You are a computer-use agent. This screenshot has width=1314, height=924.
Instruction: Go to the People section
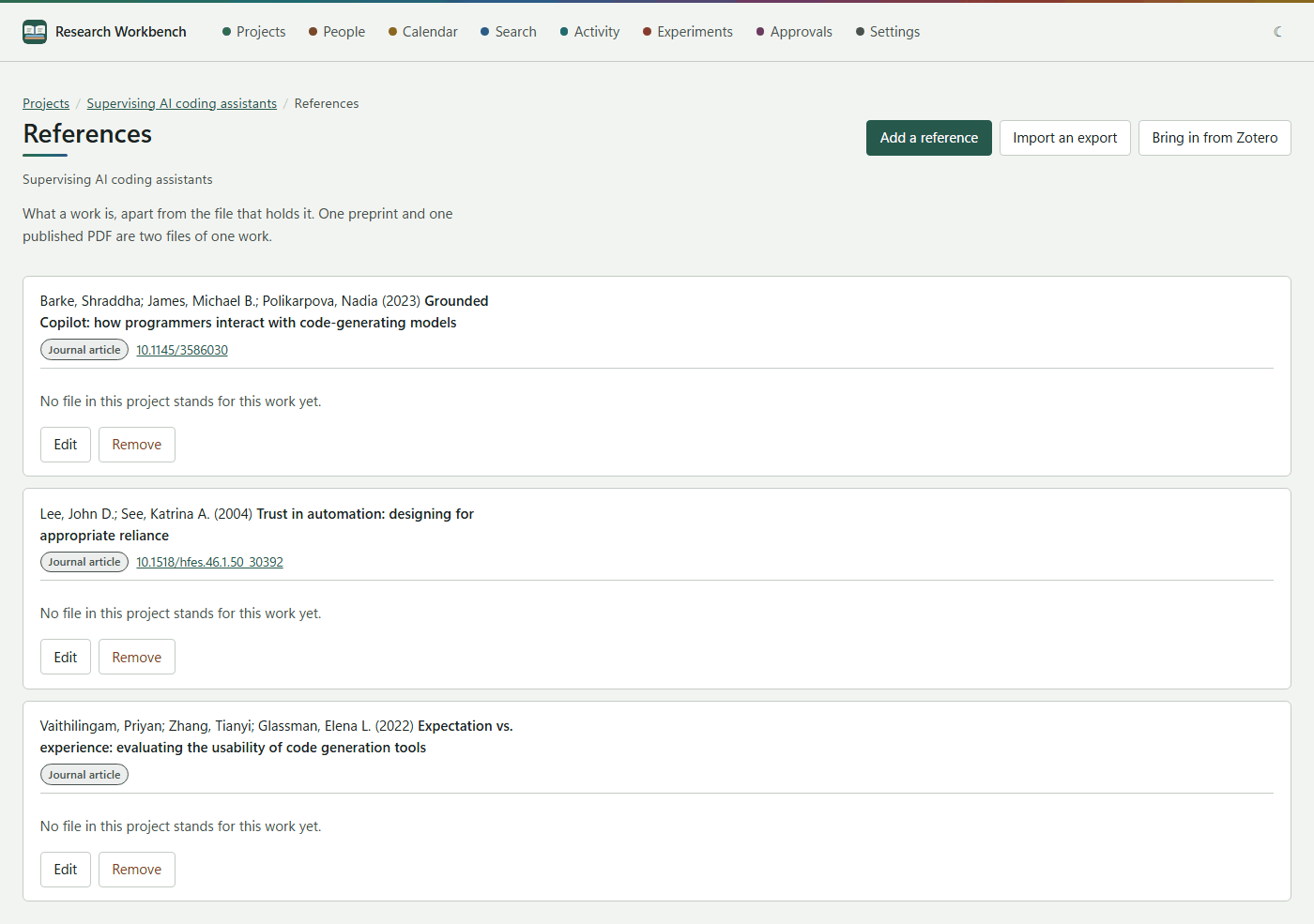pyautogui.click(x=337, y=32)
